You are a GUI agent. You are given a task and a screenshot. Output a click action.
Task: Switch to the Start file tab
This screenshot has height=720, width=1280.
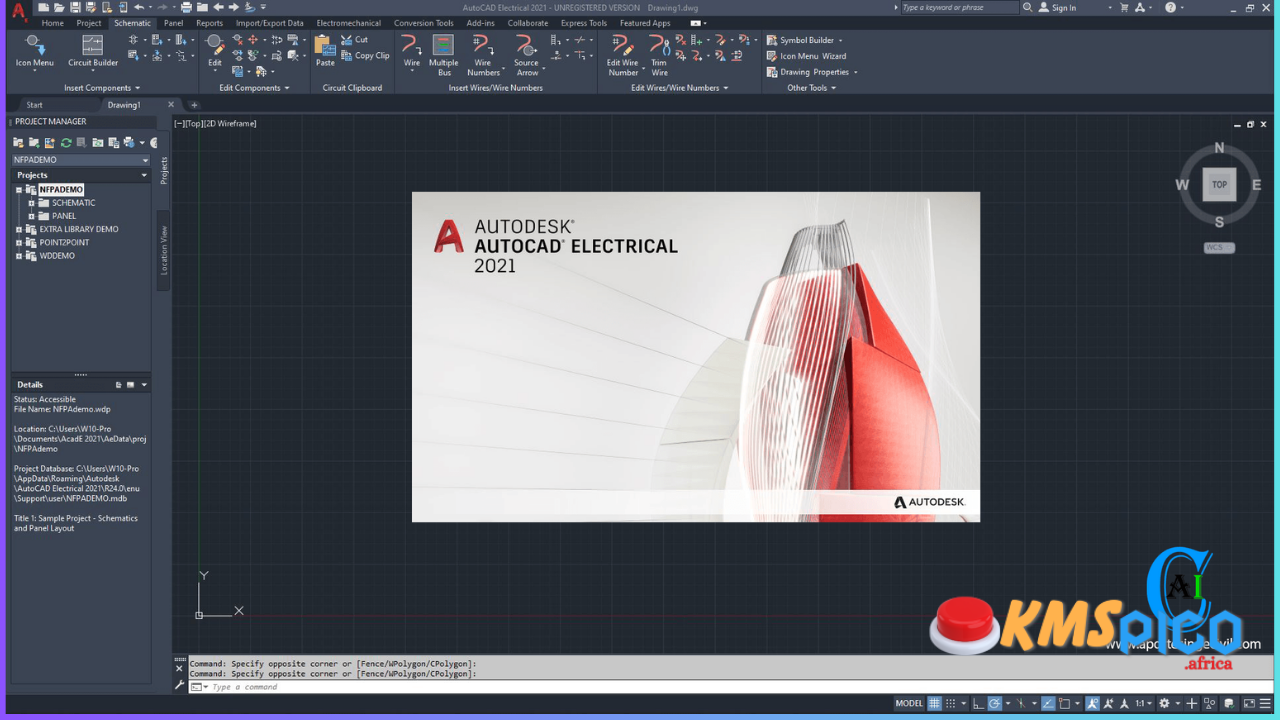(35, 105)
